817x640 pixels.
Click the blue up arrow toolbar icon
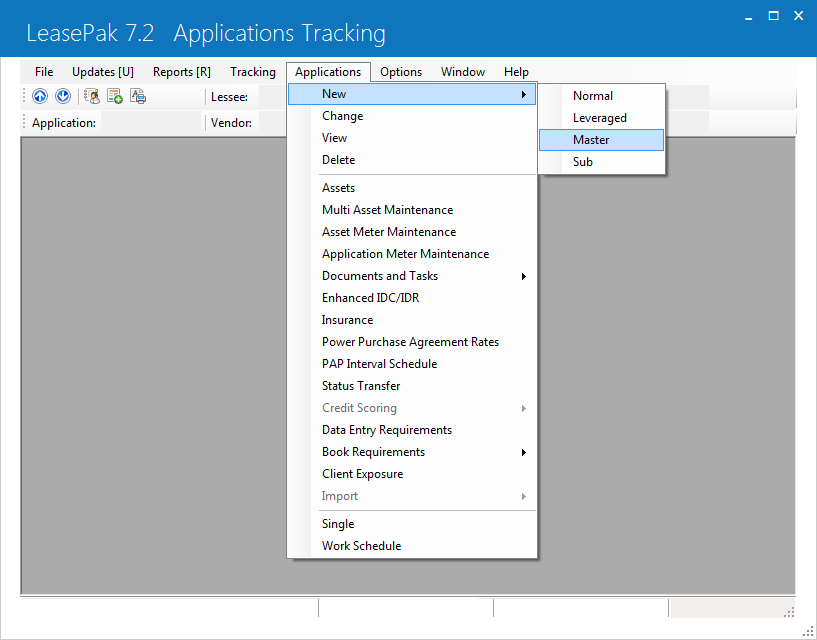click(40, 96)
